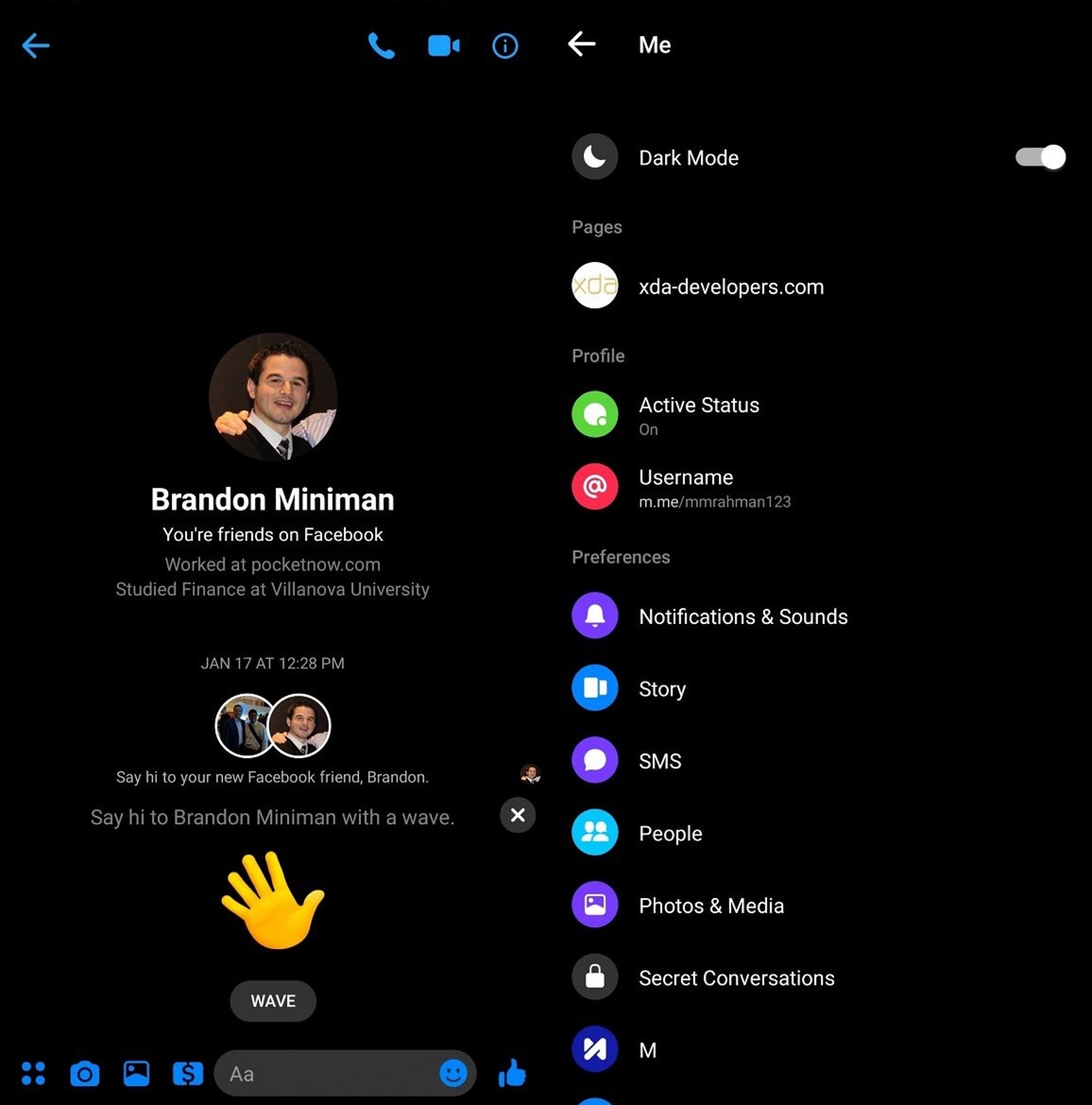Open the four-dot more apps menu
Image resolution: width=1092 pixels, height=1105 pixels.
click(33, 1074)
